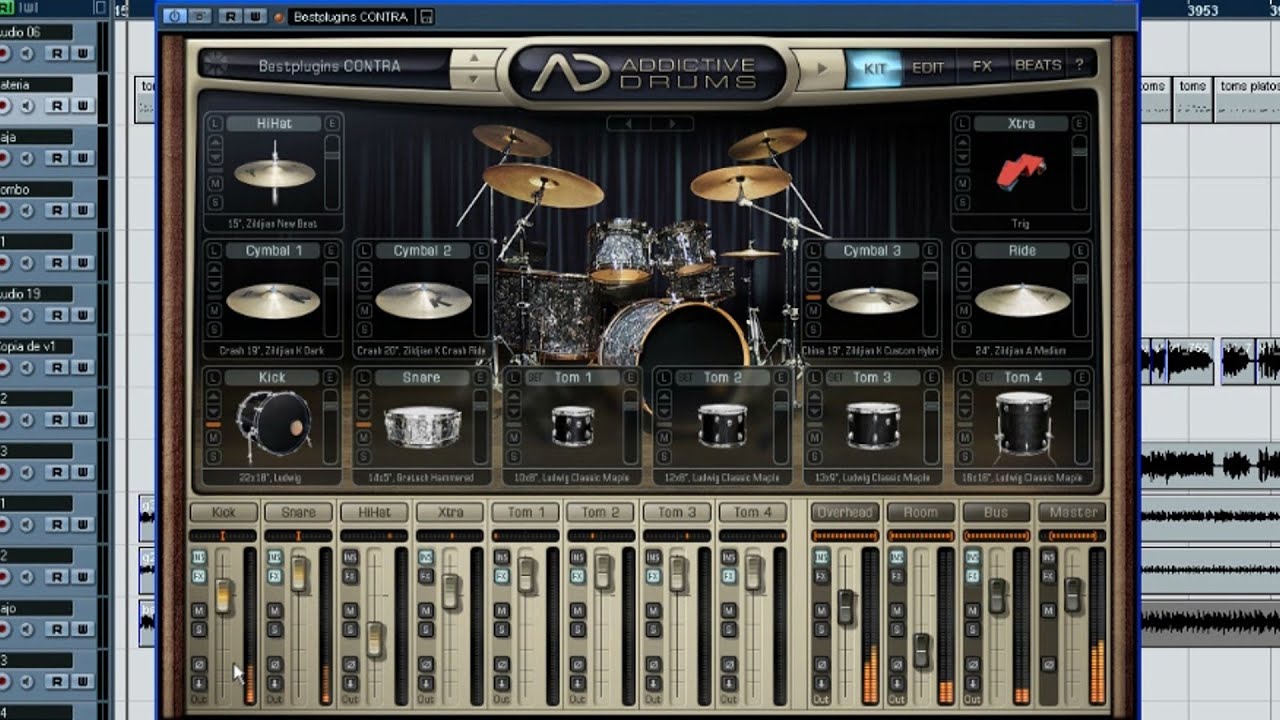
Task: Open the help question mark
Action: [x=1079, y=66]
